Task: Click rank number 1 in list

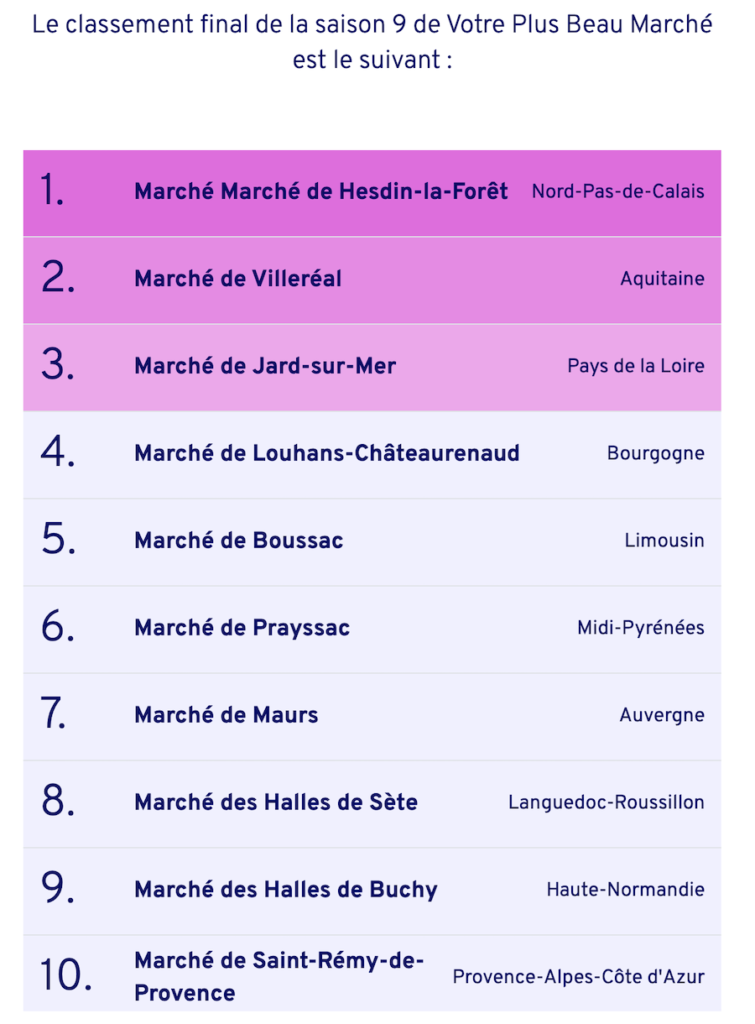Action: coord(52,190)
